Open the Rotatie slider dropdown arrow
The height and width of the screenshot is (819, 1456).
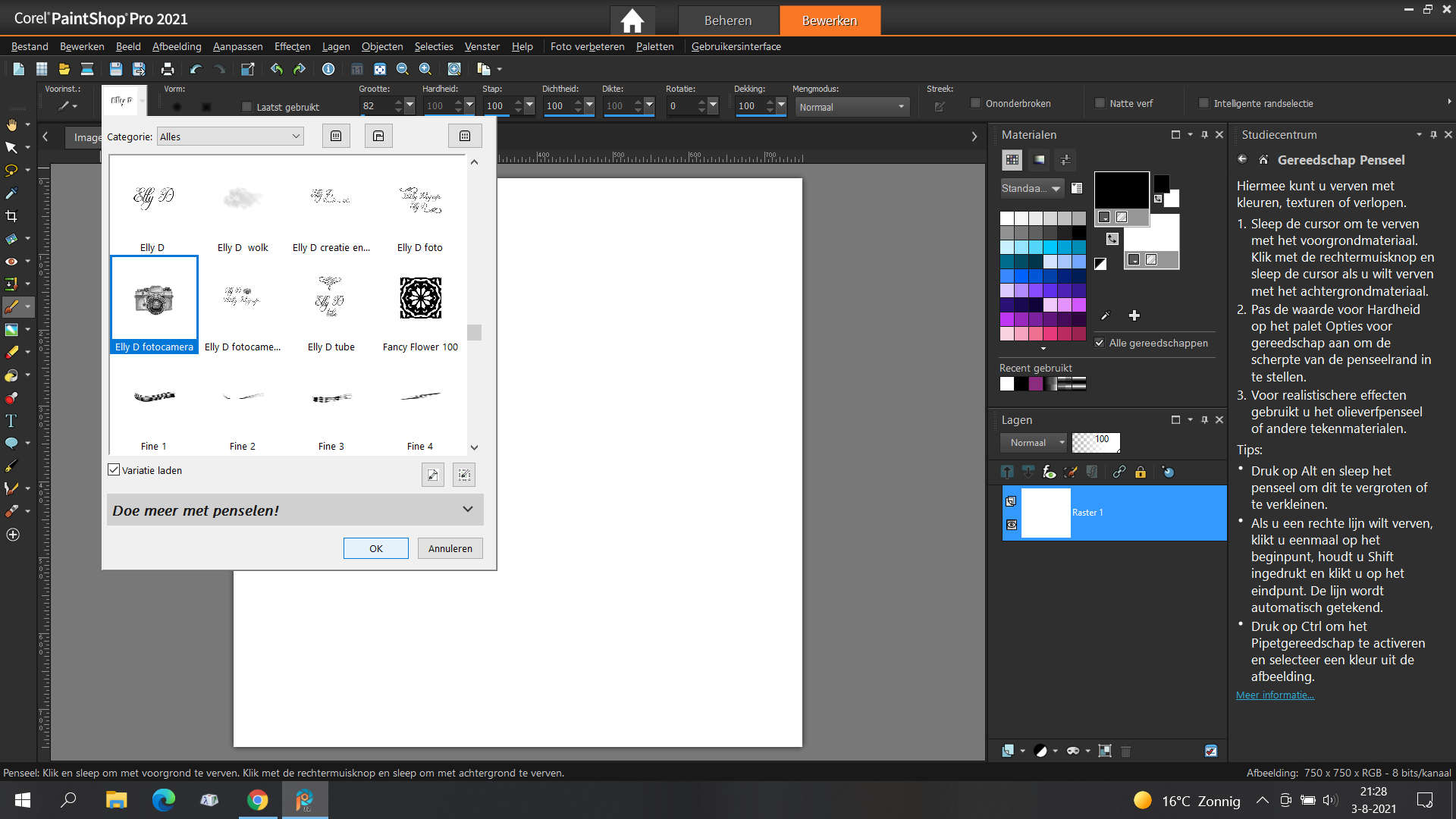(713, 106)
